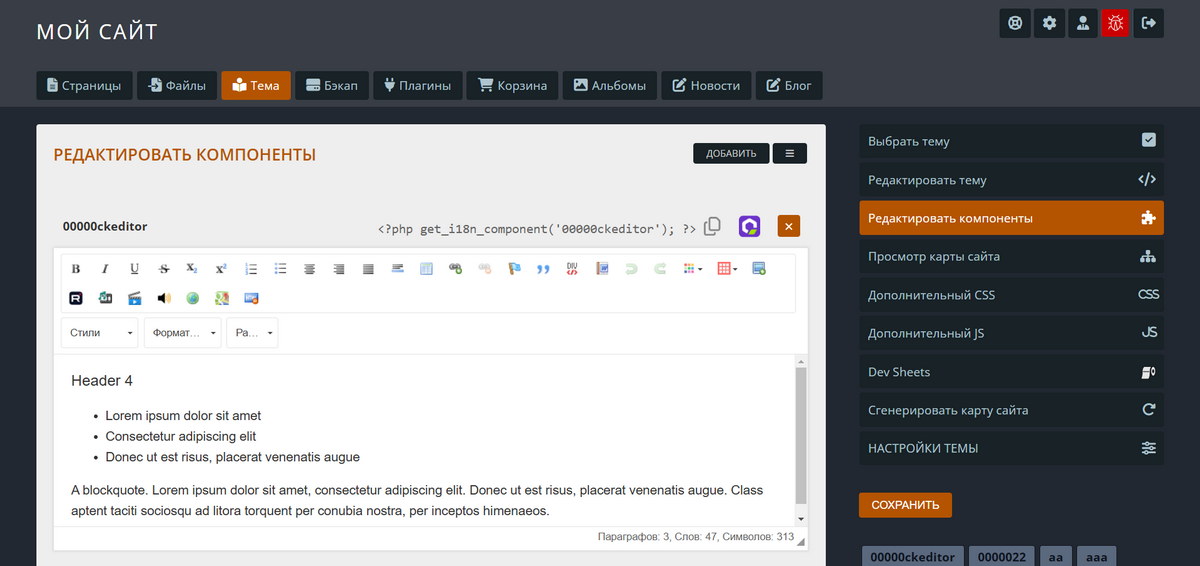Click the black R icon in toolbar
The image size is (1200, 566).
(x=76, y=298)
